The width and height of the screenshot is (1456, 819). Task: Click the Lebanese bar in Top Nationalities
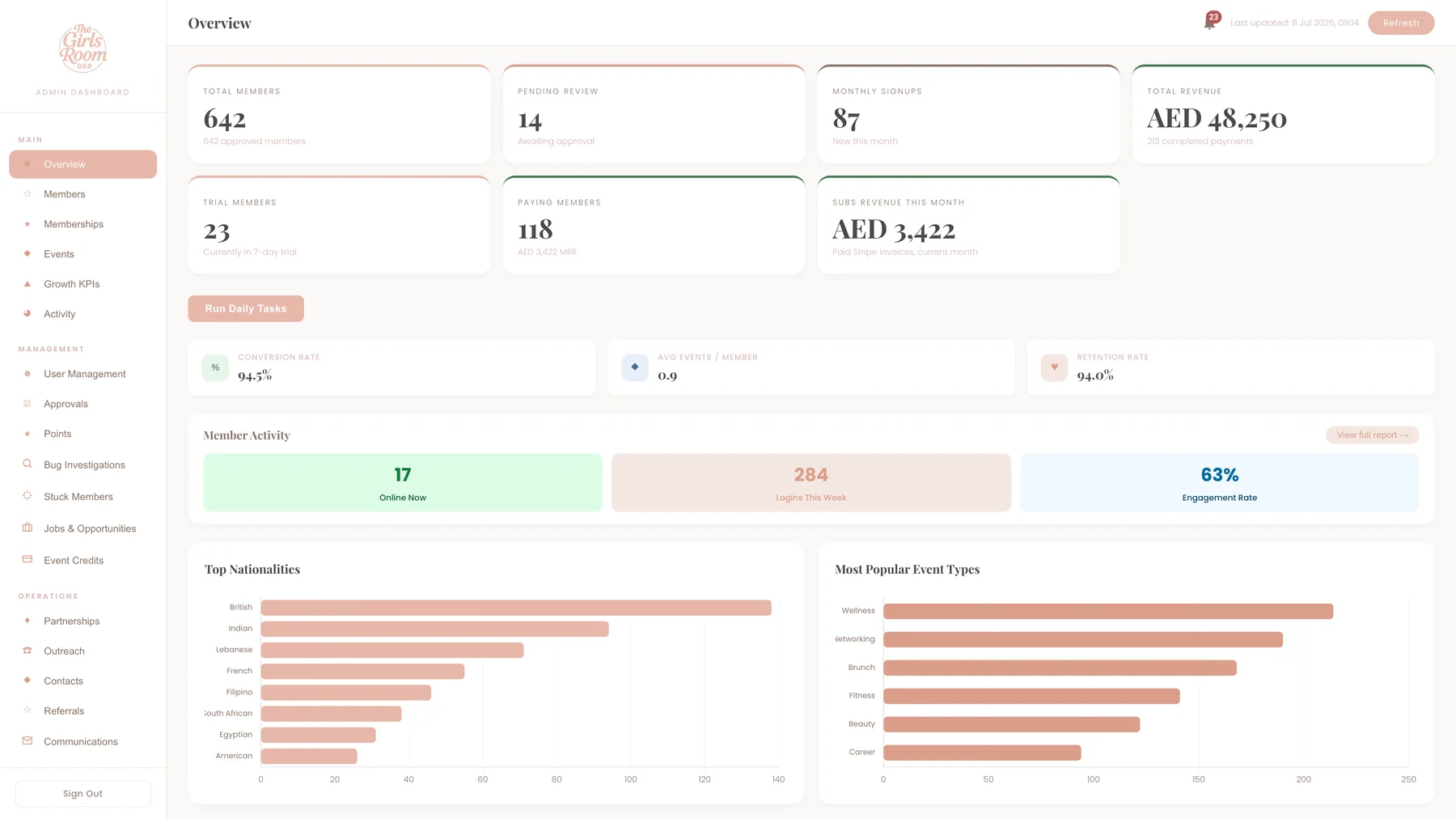coord(392,650)
